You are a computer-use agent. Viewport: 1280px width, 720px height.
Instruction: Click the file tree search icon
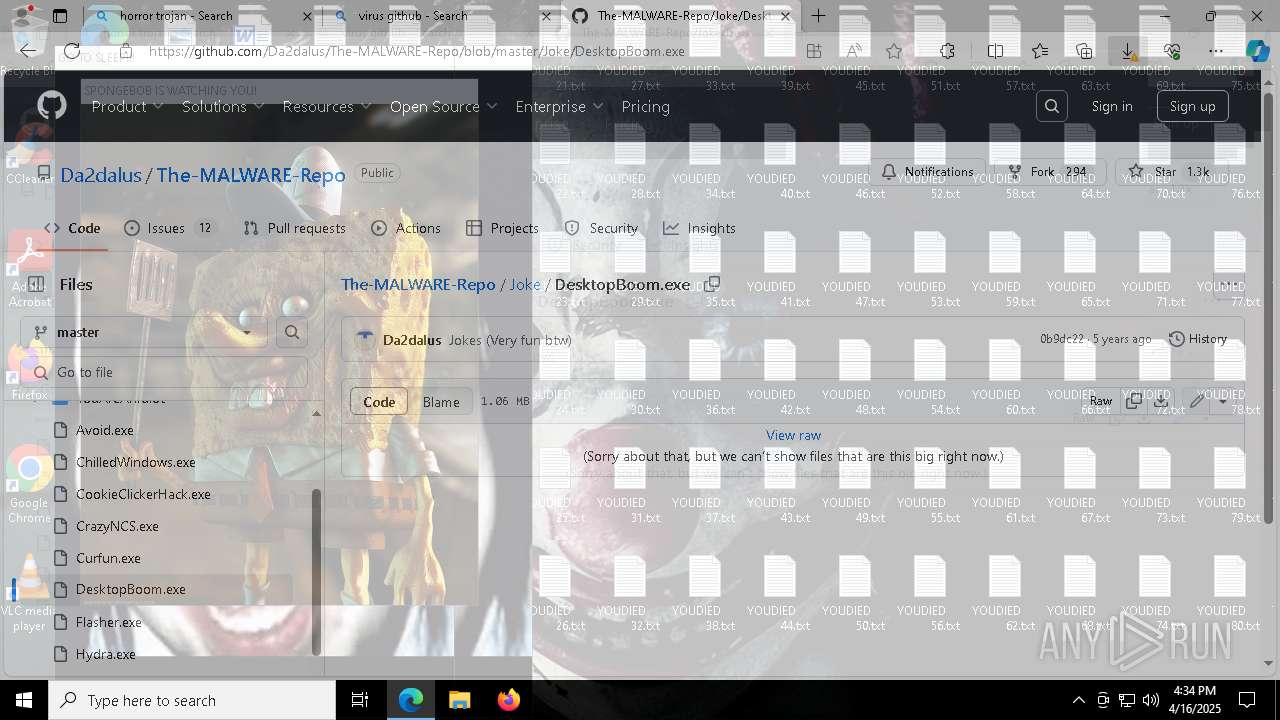tap(292, 332)
